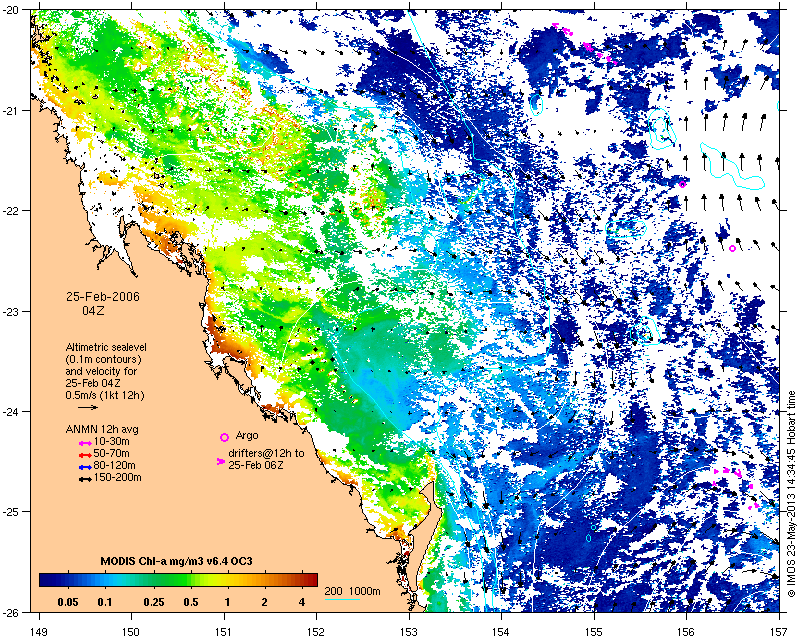The width and height of the screenshot is (800, 640).
Task: Click the 10-30m depth legend label
Action: (111, 441)
